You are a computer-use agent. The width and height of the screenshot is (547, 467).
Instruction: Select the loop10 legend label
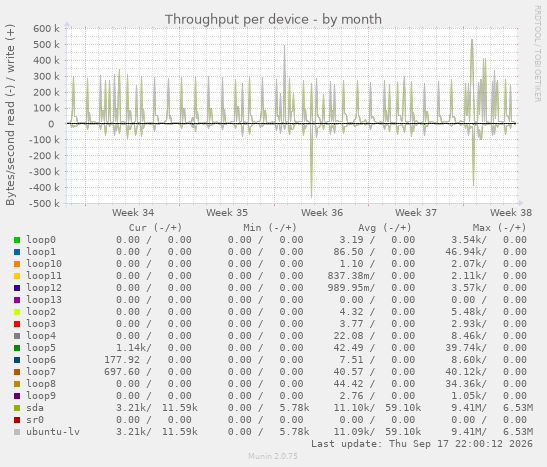pyautogui.click(x=44, y=264)
